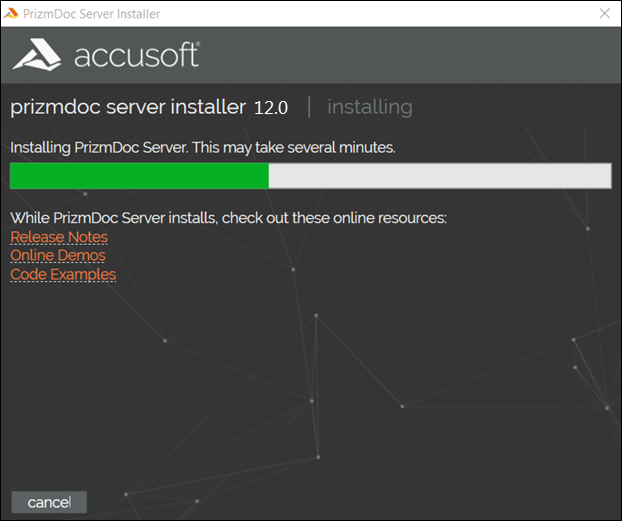
Task: Open the Code Examples link
Action: pyautogui.click(x=63, y=274)
